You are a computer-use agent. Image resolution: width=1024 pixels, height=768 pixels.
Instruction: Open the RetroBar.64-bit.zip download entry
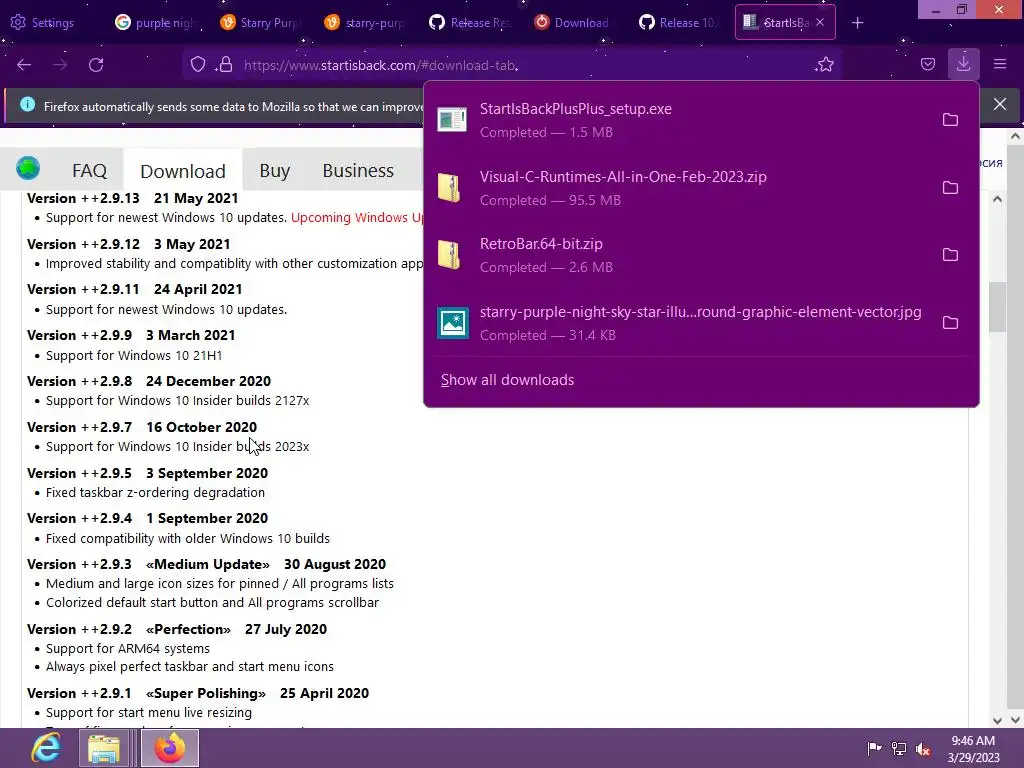pos(679,255)
